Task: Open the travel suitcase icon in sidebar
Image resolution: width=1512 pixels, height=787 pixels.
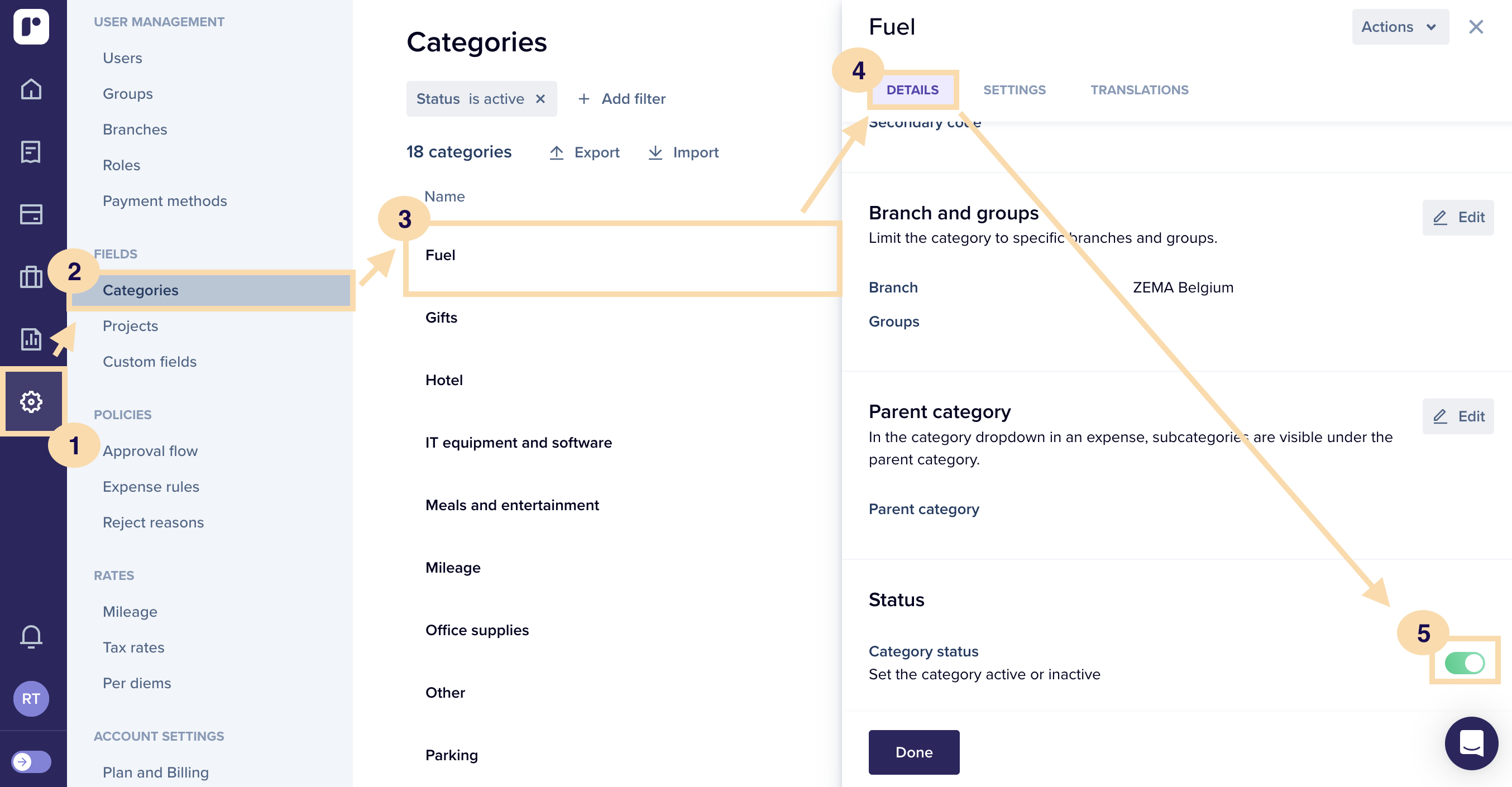Action: coord(31,276)
